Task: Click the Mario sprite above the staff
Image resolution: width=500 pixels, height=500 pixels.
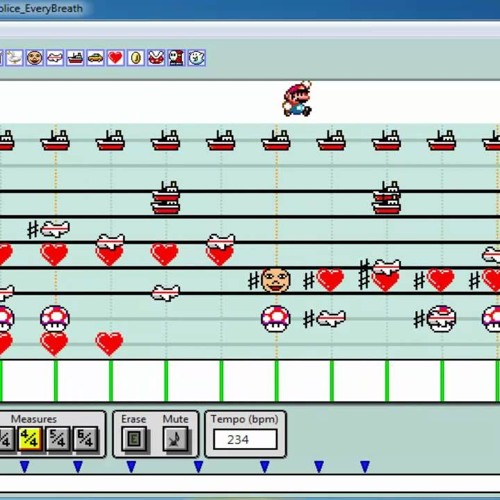Action: tap(298, 99)
